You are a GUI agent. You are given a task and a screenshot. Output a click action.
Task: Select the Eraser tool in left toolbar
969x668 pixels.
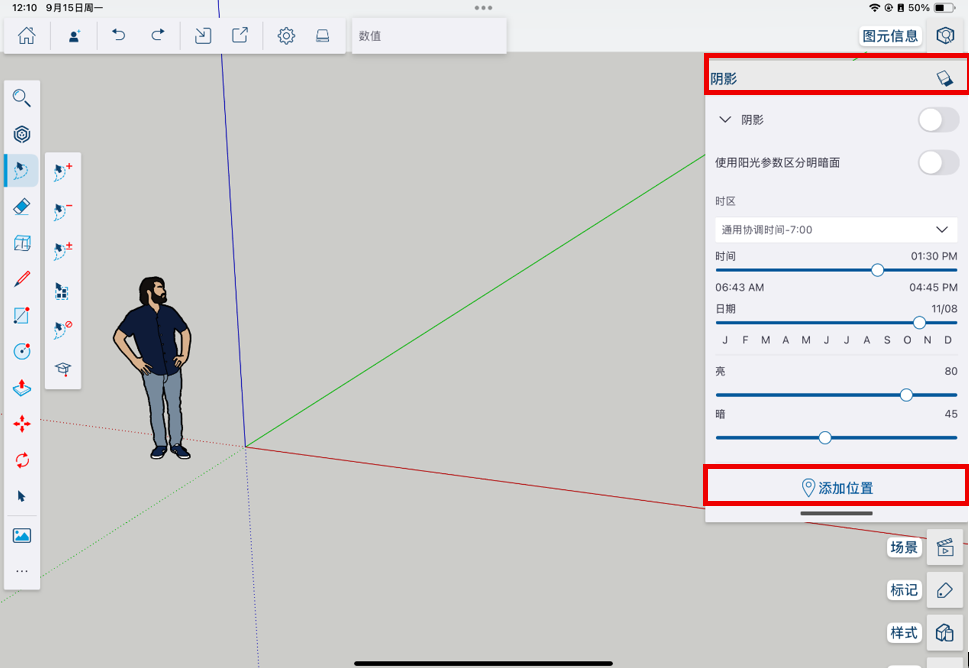[x=22, y=207]
